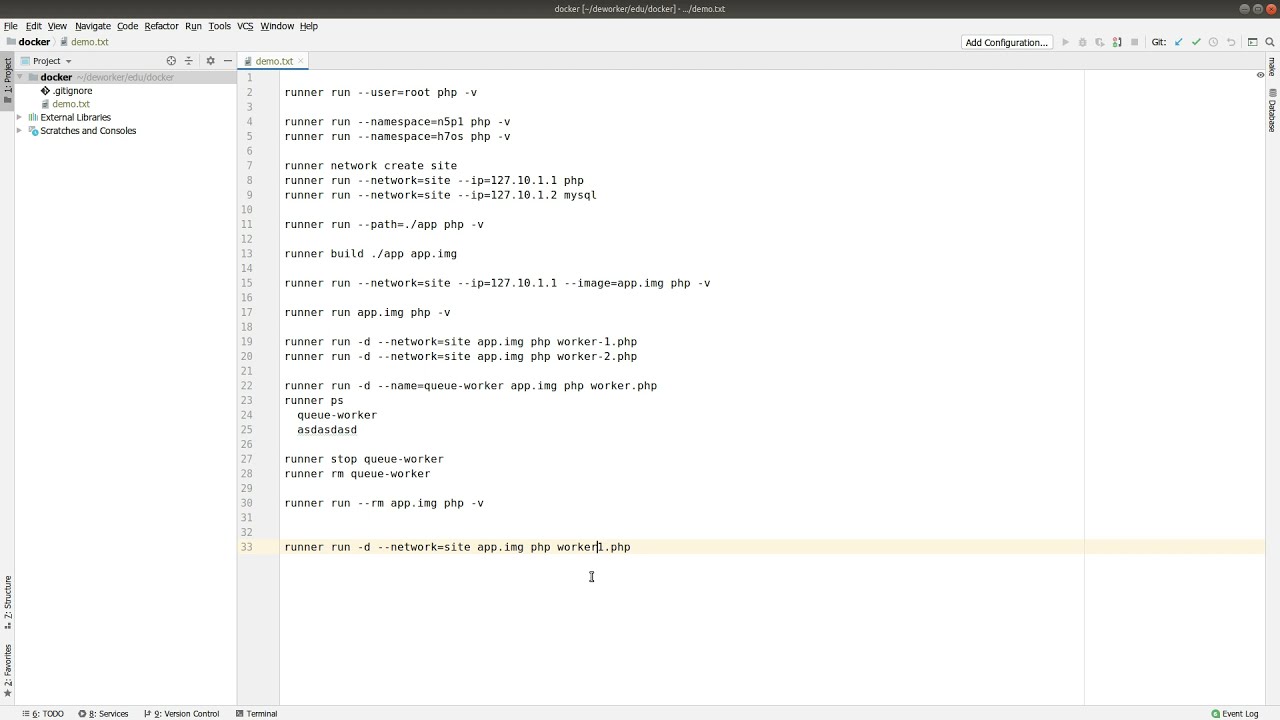Close the demo.txt editor tab

pos(300,61)
